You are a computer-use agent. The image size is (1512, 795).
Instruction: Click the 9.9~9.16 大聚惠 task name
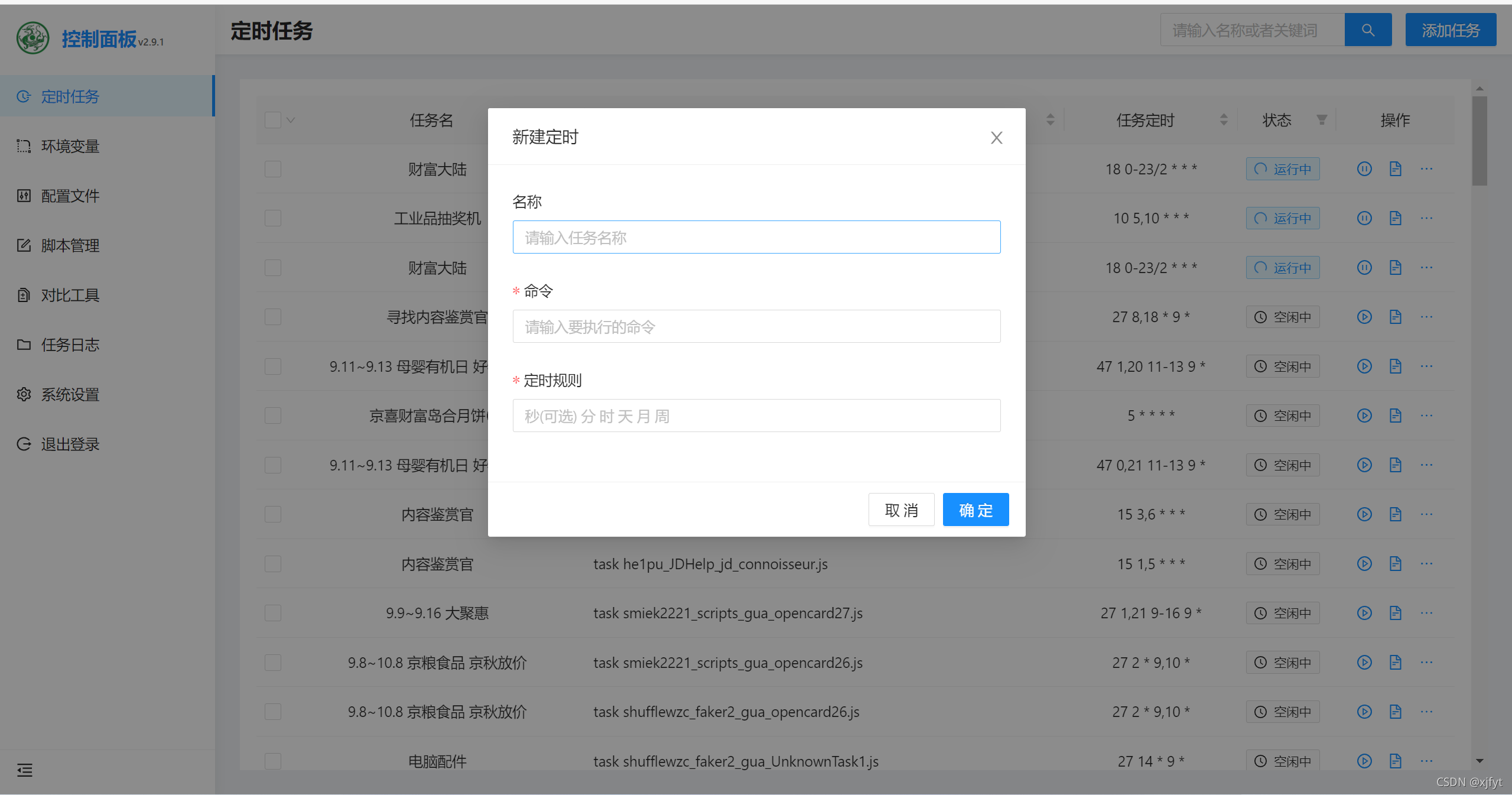click(437, 613)
